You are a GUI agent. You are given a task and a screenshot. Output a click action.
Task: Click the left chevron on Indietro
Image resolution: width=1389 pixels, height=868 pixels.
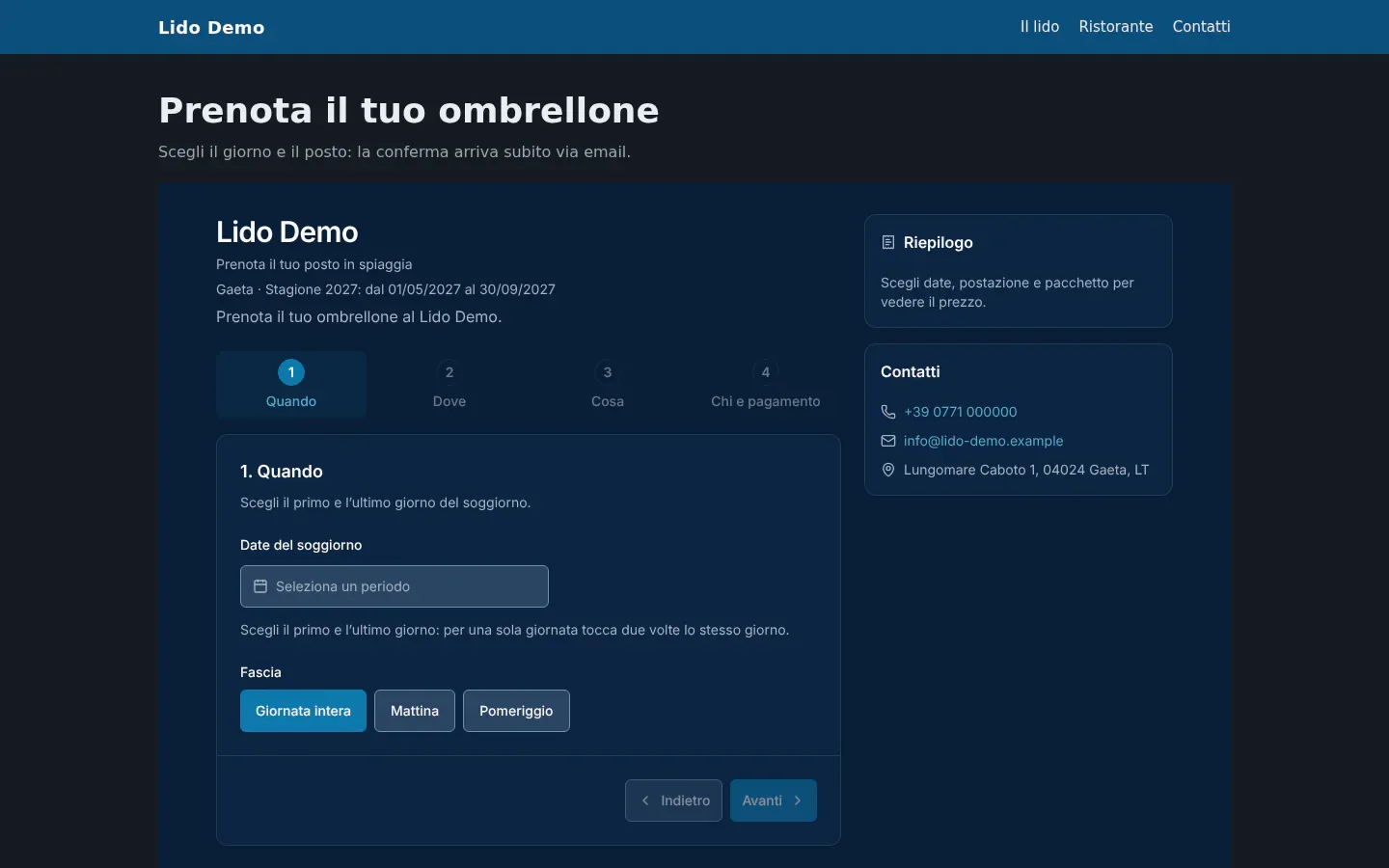(645, 800)
